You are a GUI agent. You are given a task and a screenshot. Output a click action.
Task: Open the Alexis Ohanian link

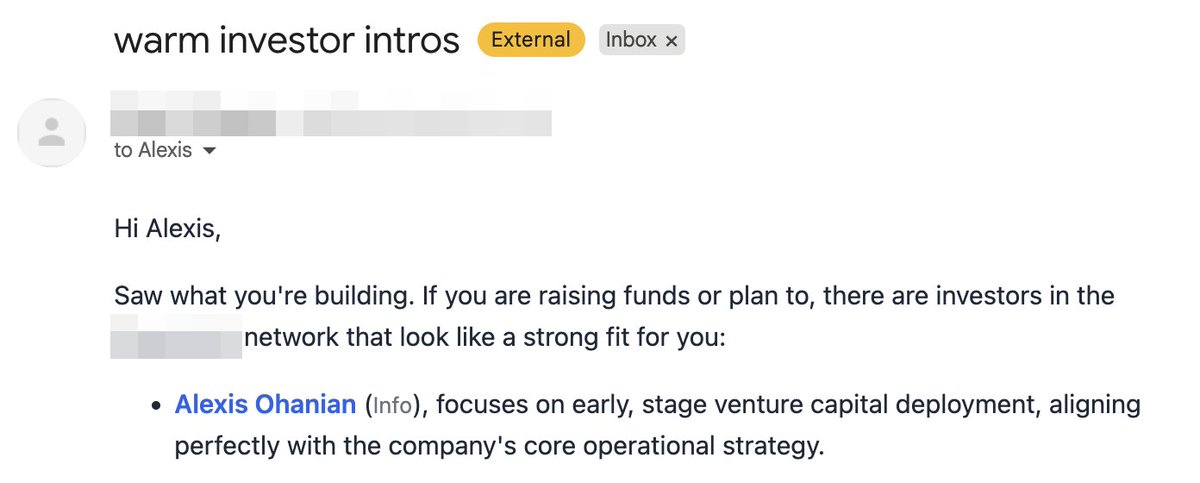pos(265,405)
